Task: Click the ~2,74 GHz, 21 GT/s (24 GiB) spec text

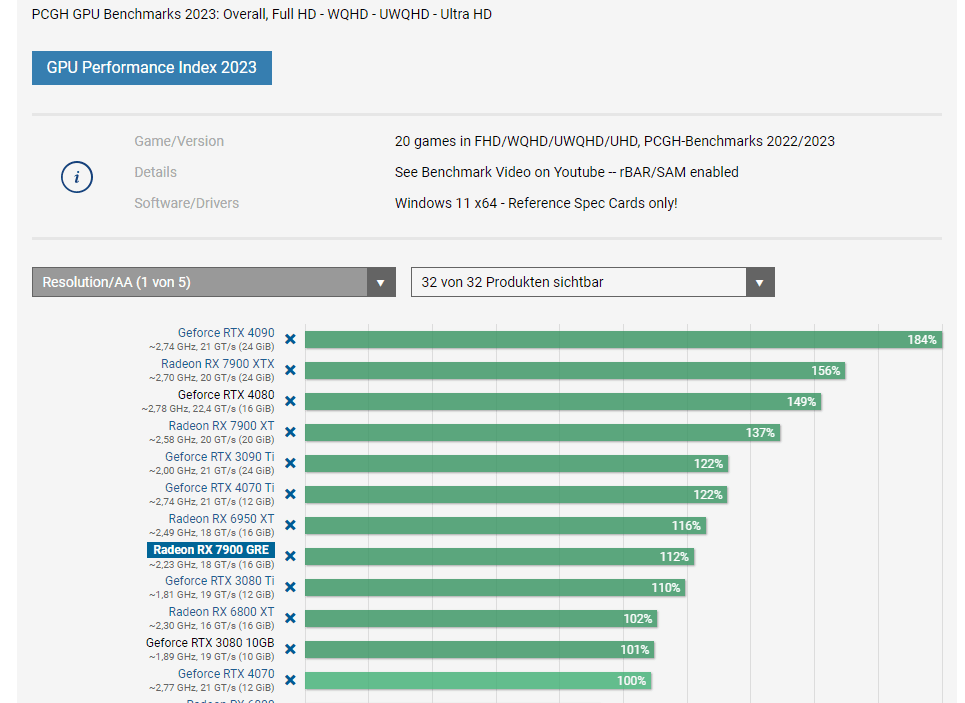Action: [x=211, y=347]
